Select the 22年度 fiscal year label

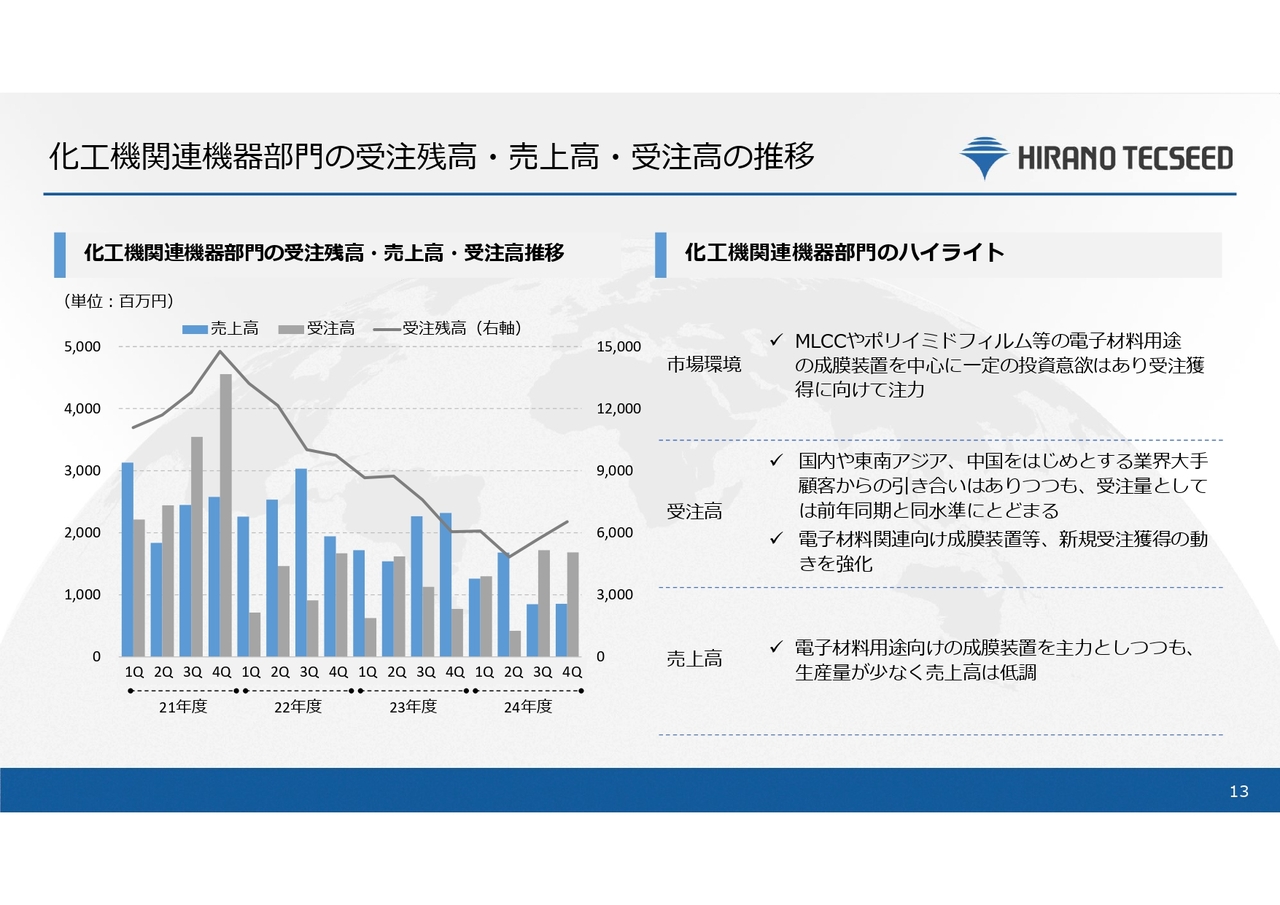coord(298,707)
